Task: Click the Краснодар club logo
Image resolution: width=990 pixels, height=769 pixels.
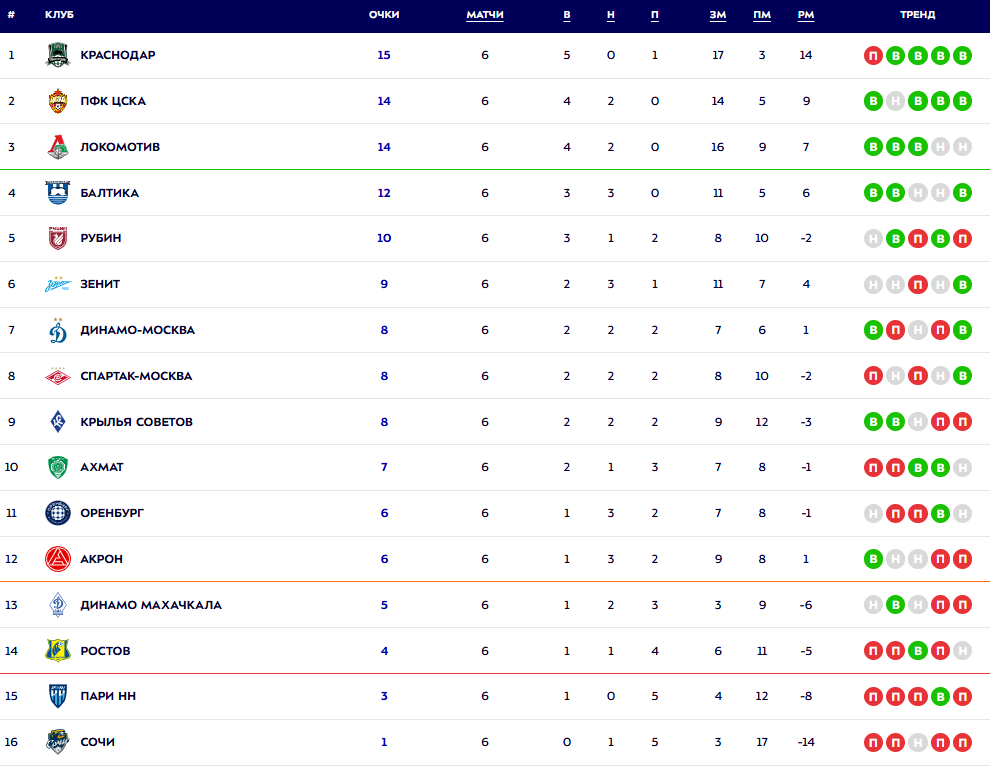Action: click(x=58, y=55)
